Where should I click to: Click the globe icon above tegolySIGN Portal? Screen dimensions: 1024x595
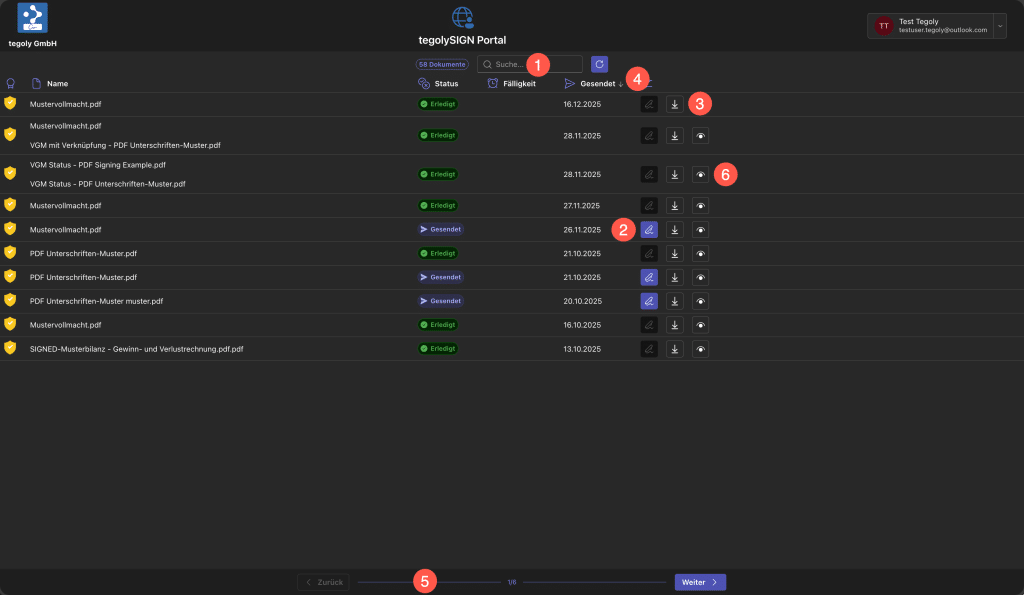[x=462, y=17]
